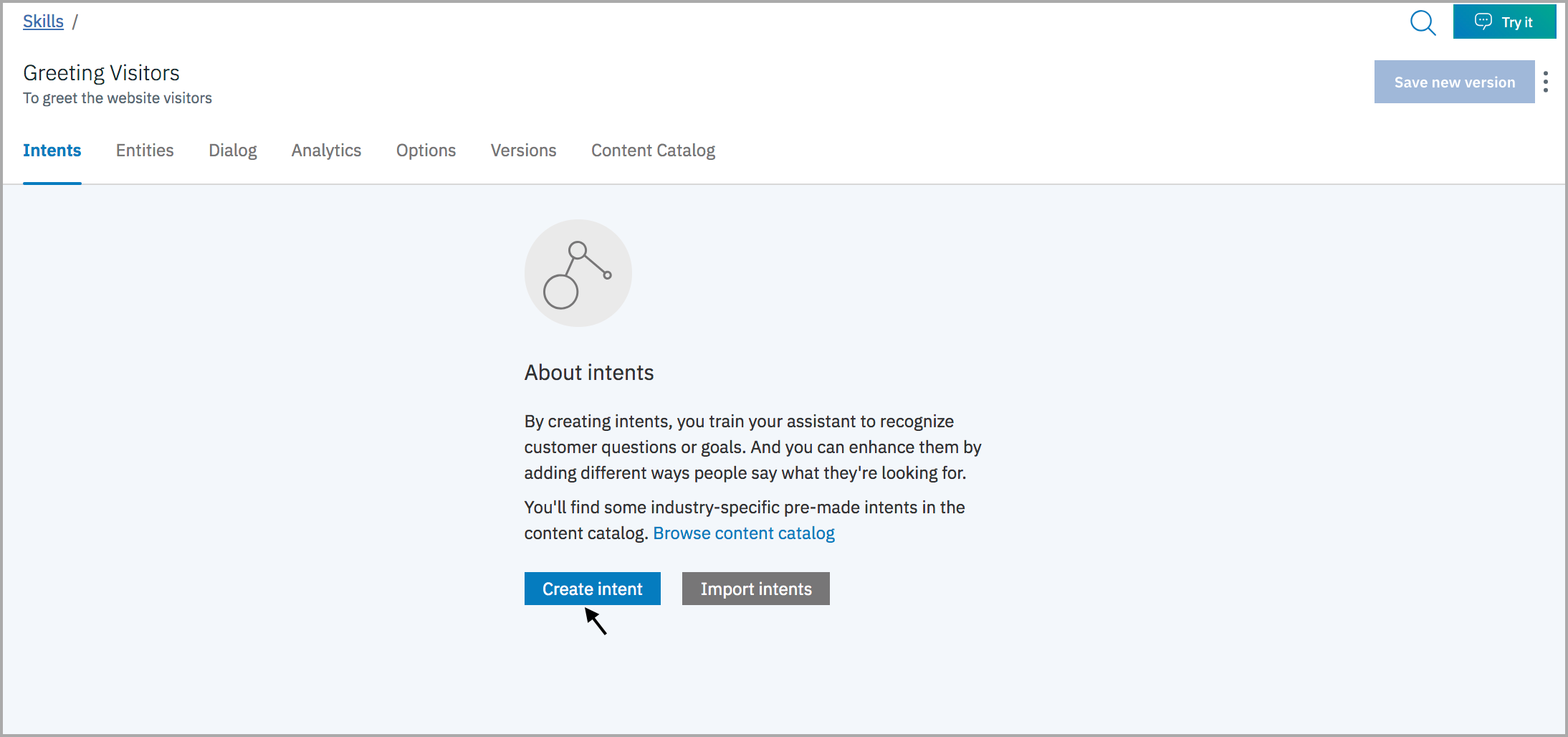1568x737 pixels.
Task: Open the search magnifier icon
Action: [x=1423, y=23]
